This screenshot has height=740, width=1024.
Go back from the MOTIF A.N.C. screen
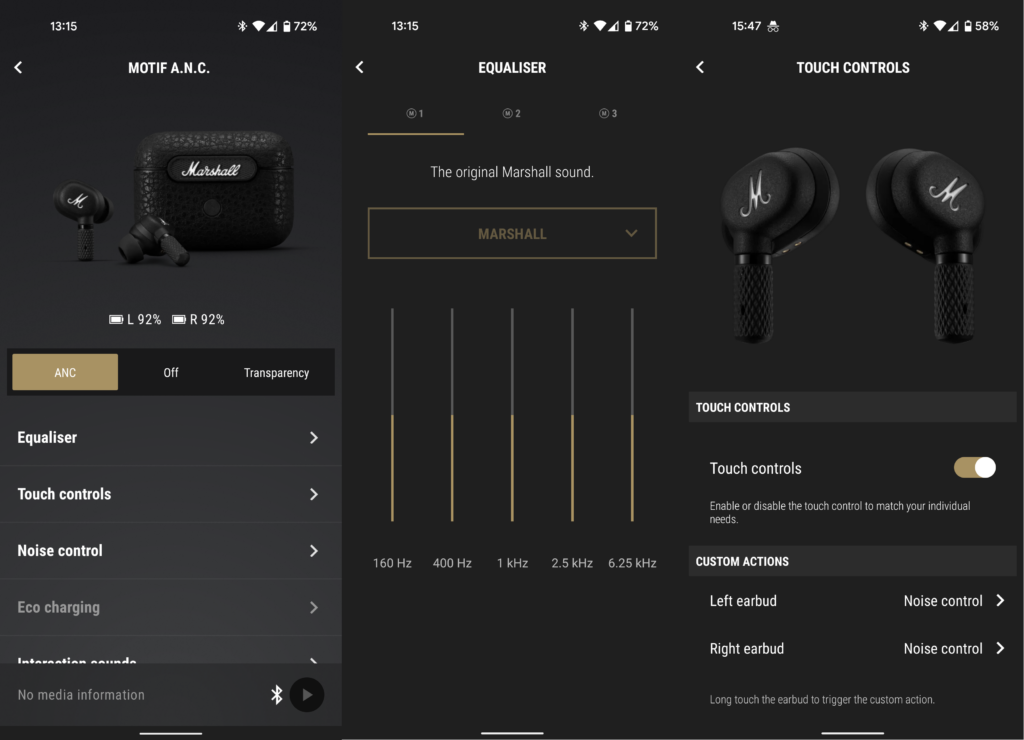18,67
